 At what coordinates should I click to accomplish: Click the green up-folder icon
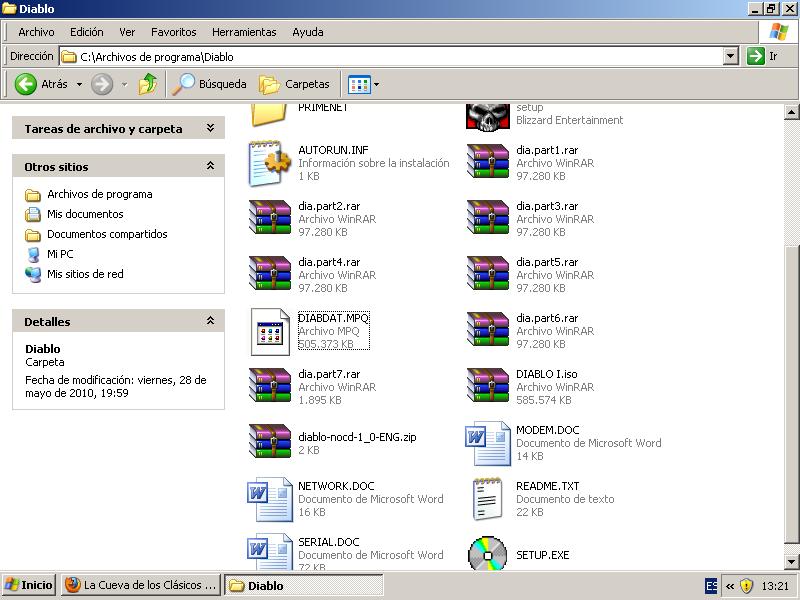click(x=147, y=84)
